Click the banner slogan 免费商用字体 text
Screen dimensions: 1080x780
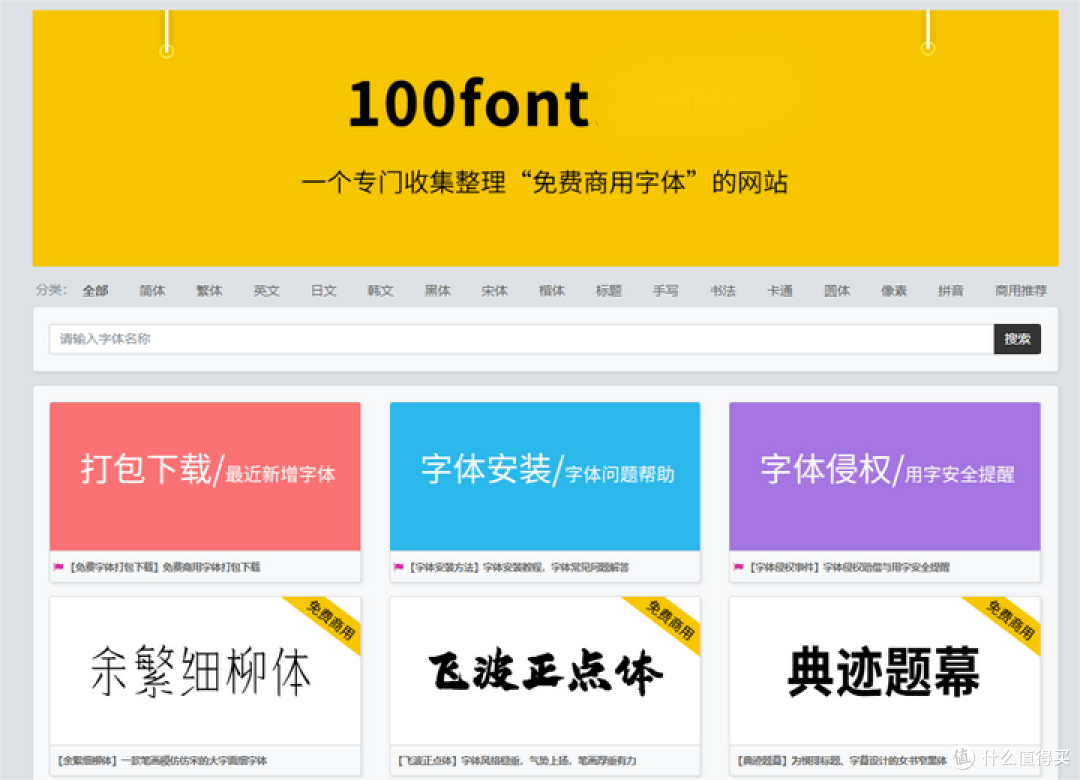(609, 183)
